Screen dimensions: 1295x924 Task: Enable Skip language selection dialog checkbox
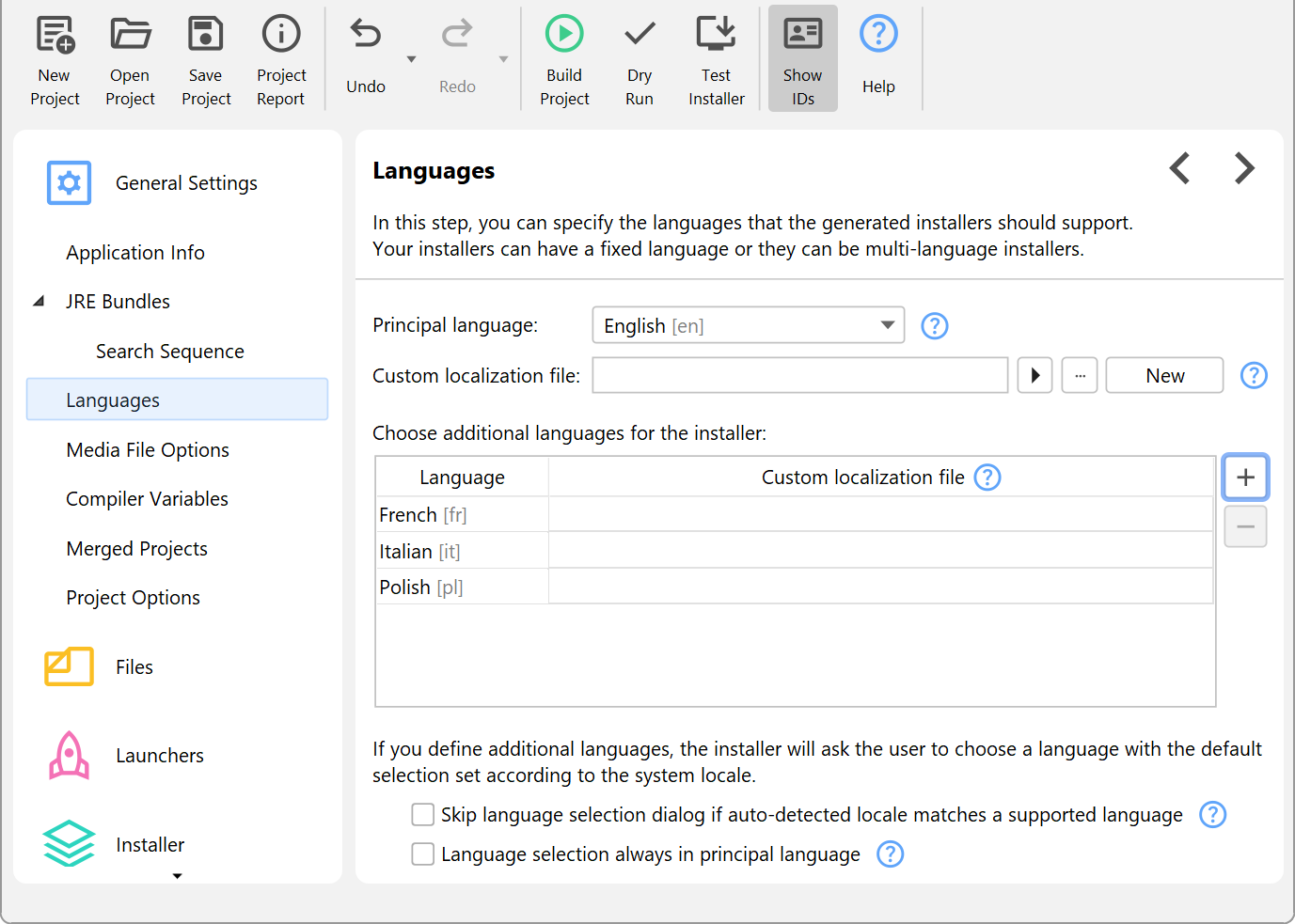click(x=423, y=815)
